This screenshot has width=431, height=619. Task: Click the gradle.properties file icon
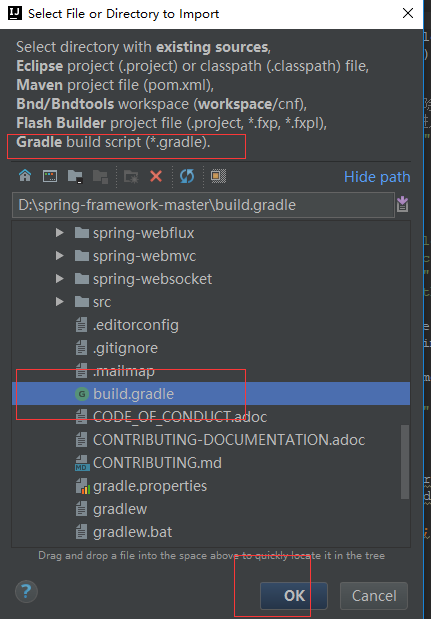[82, 486]
